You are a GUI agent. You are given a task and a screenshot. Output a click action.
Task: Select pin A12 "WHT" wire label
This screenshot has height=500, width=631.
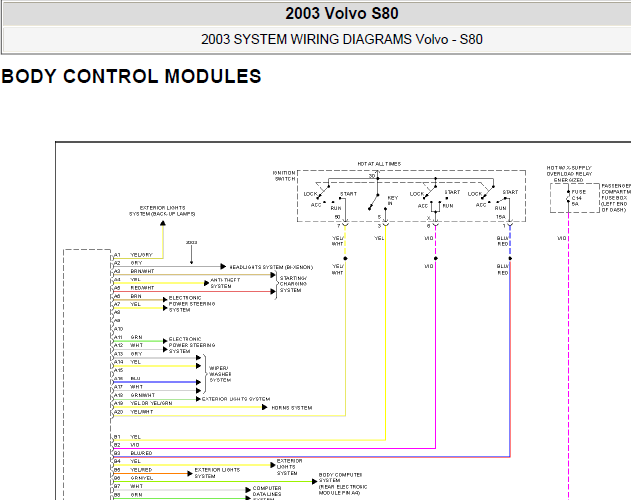[136, 345]
